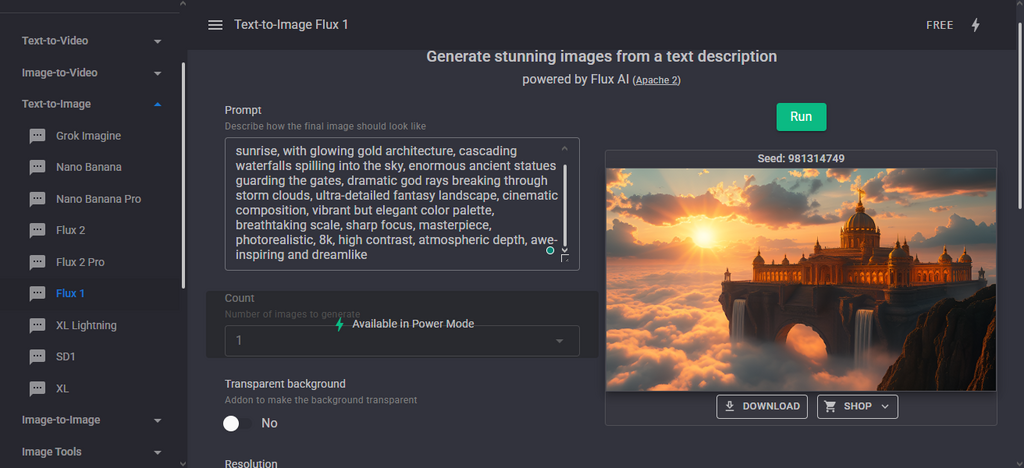Click the shopping cart icon

tap(830, 406)
